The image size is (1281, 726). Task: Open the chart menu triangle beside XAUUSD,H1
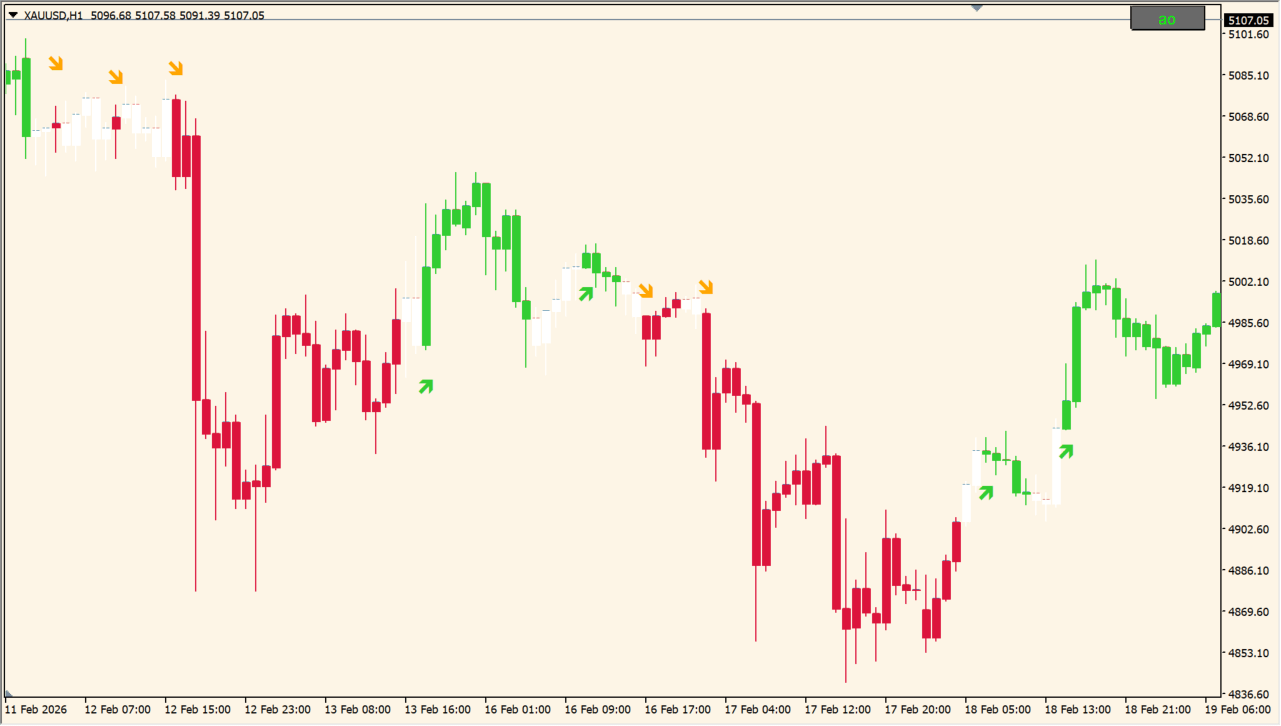point(12,15)
